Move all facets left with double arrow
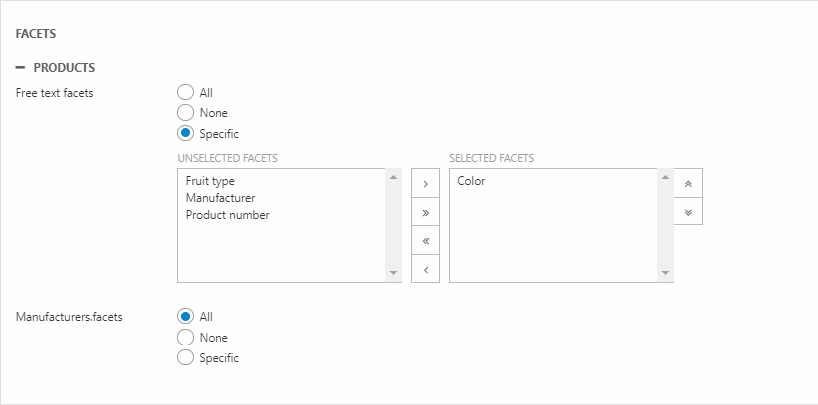The width and height of the screenshot is (818, 405). 425,241
